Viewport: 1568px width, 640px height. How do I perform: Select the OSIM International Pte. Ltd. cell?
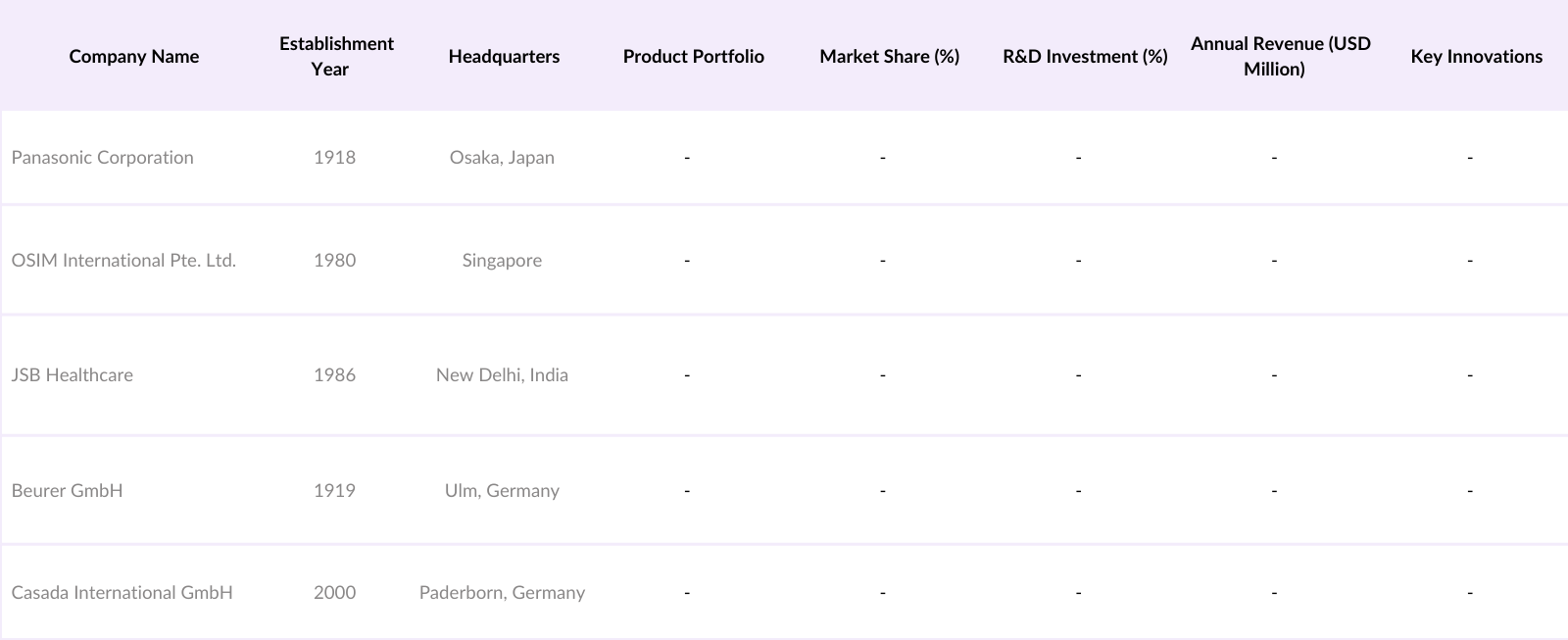[123, 260]
